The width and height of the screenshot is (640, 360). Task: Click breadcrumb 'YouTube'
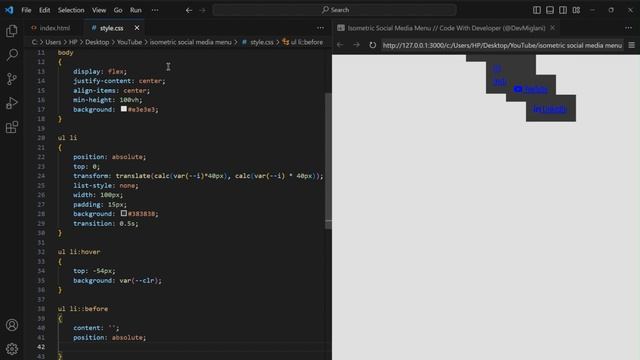tap(129, 42)
